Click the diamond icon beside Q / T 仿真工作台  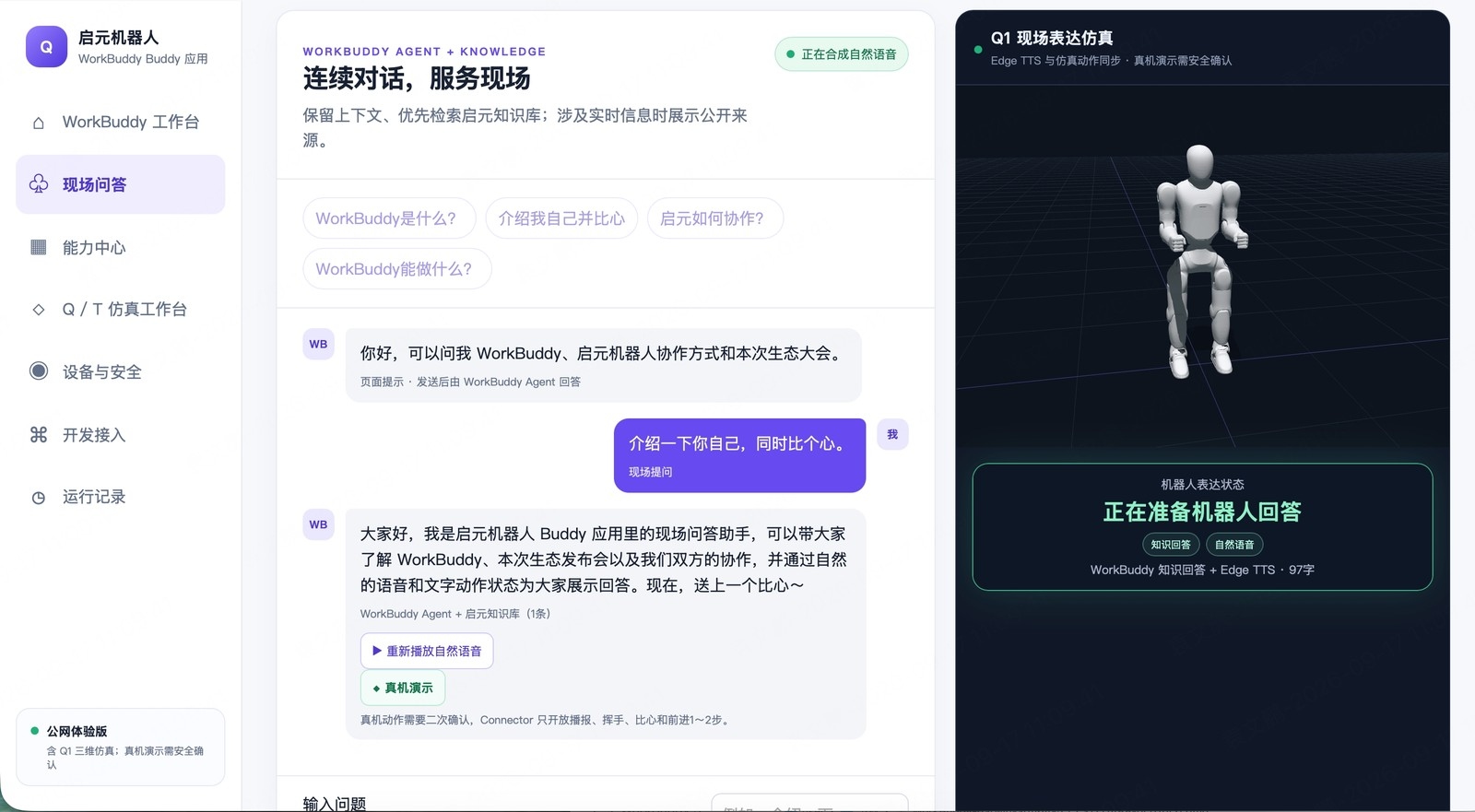click(x=39, y=310)
